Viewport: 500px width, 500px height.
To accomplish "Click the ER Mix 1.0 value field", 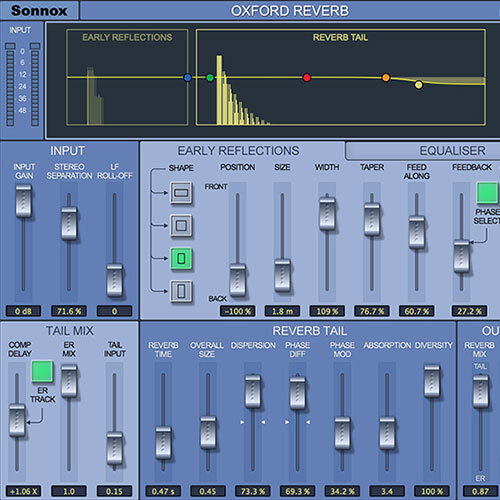I will point(69,491).
